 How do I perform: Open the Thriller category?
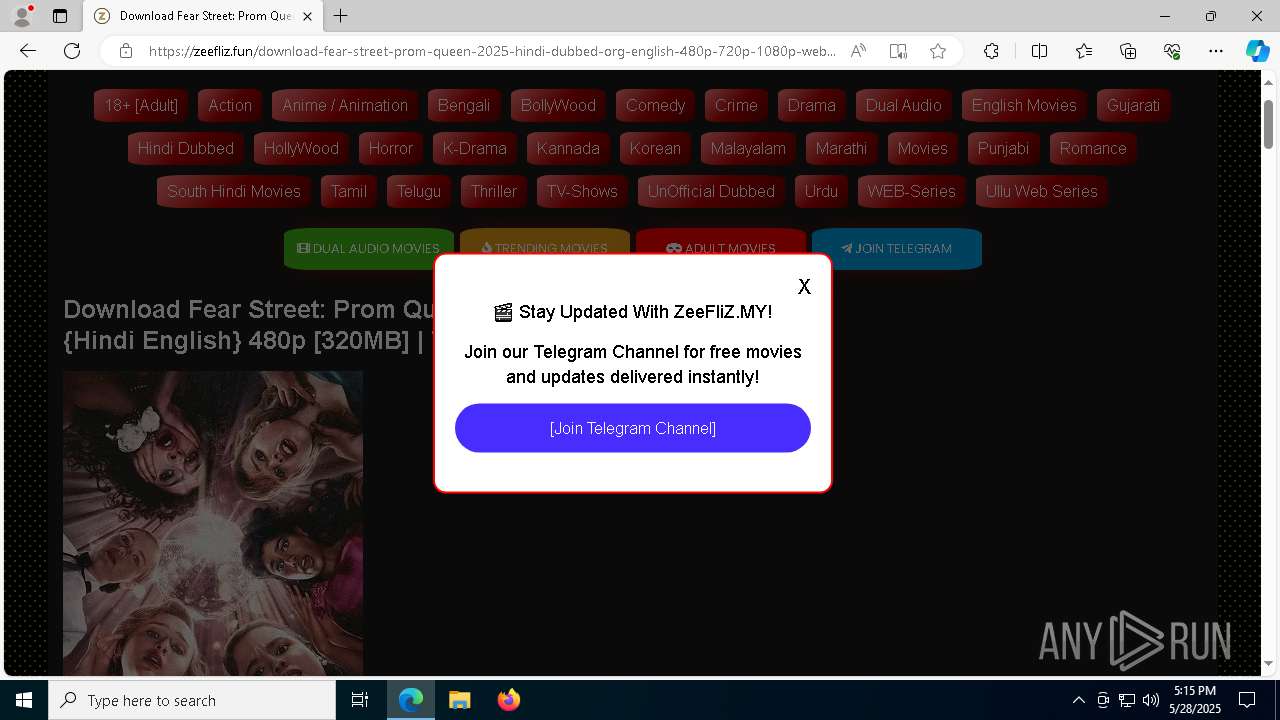pyautogui.click(x=494, y=191)
